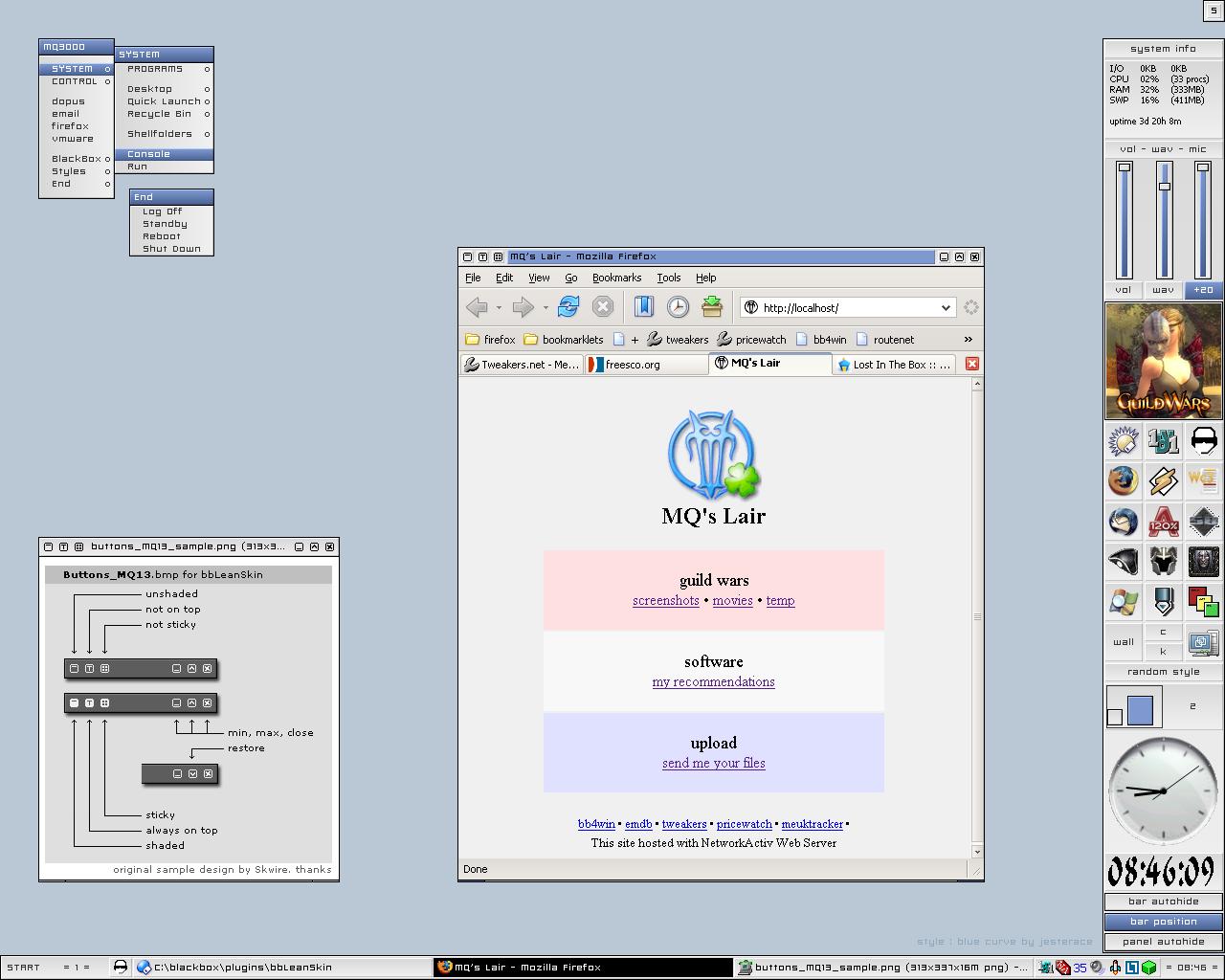Open my recommendations link
Viewport: 1225px width, 980px height.
point(713,682)
